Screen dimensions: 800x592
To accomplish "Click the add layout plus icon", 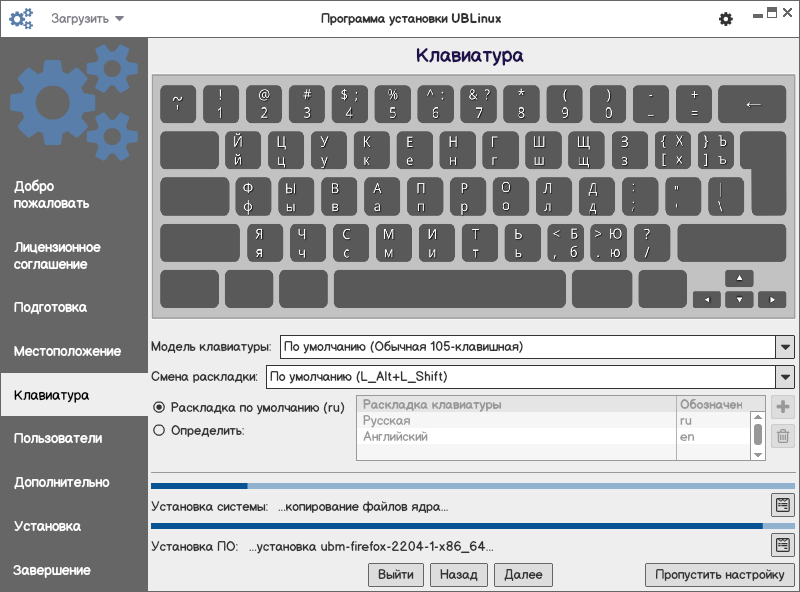I will tap(783, 407).
